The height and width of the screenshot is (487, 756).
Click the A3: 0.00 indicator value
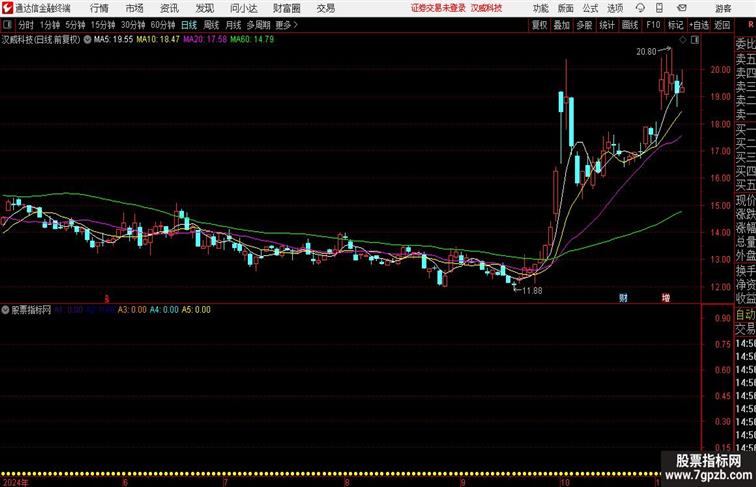pyautogui.click(x=132, y=310)
